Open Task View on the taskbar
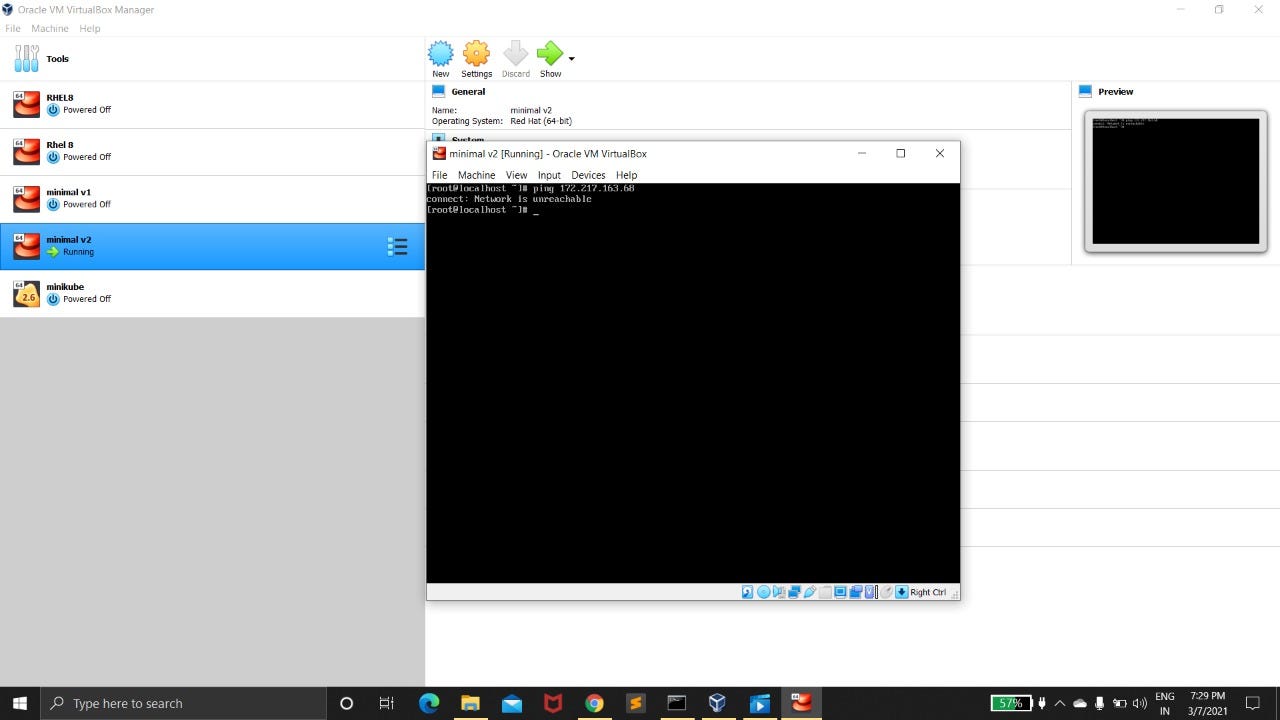The width and height of the screenshot is (1280, 720). (x=386, y=703)
